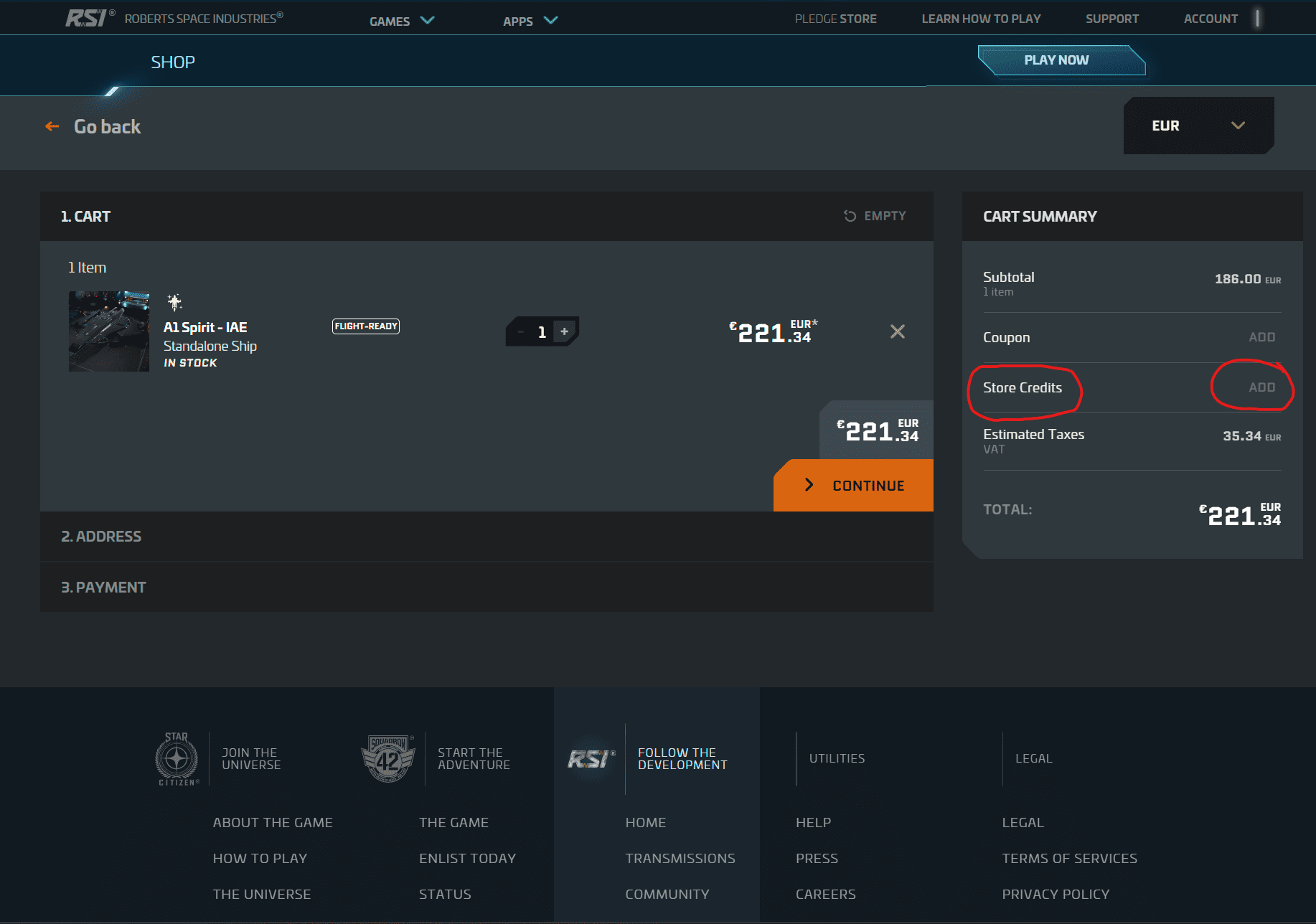Open Enlist Today footer link
The image size is (1316, 924).
coord(467,859)
